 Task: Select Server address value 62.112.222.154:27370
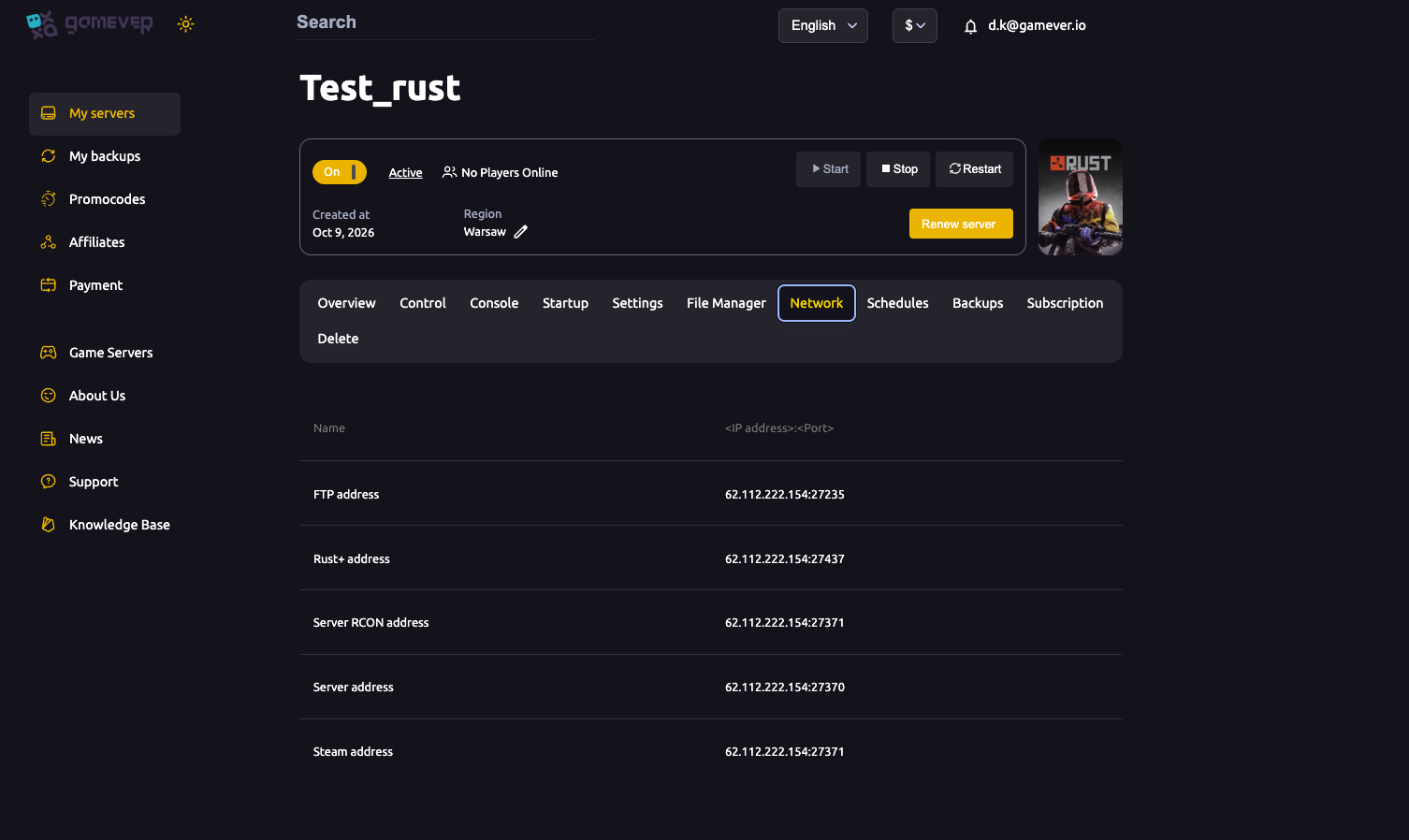pyautogui.click(x=785, y=688)
